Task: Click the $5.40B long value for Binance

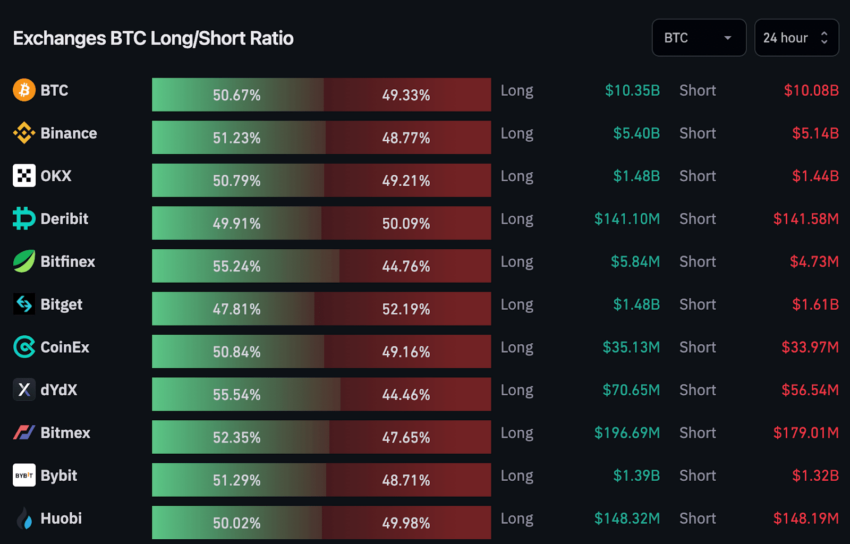Action: pos(636,133)
